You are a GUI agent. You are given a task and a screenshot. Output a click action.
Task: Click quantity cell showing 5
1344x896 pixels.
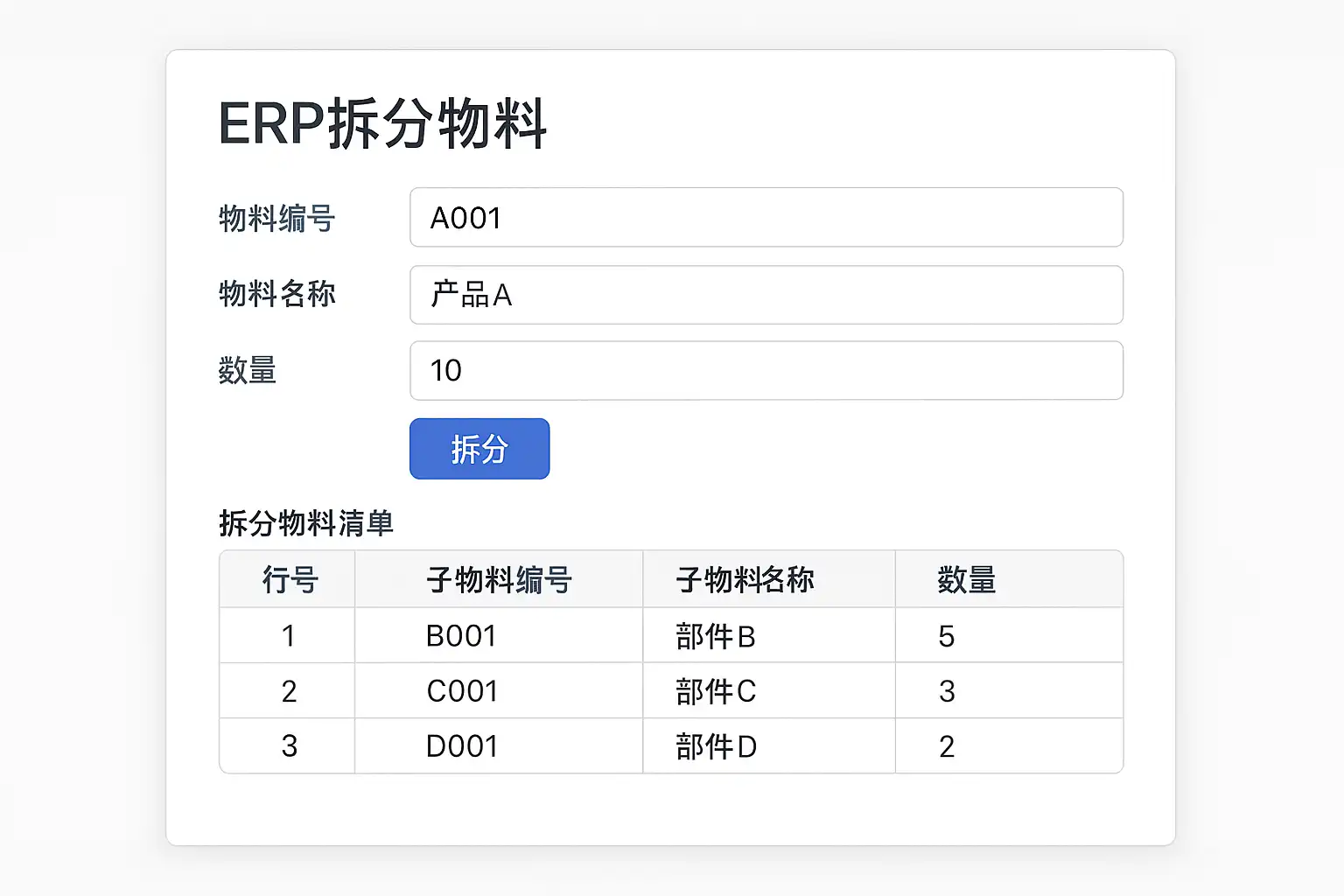point(1009,635)
